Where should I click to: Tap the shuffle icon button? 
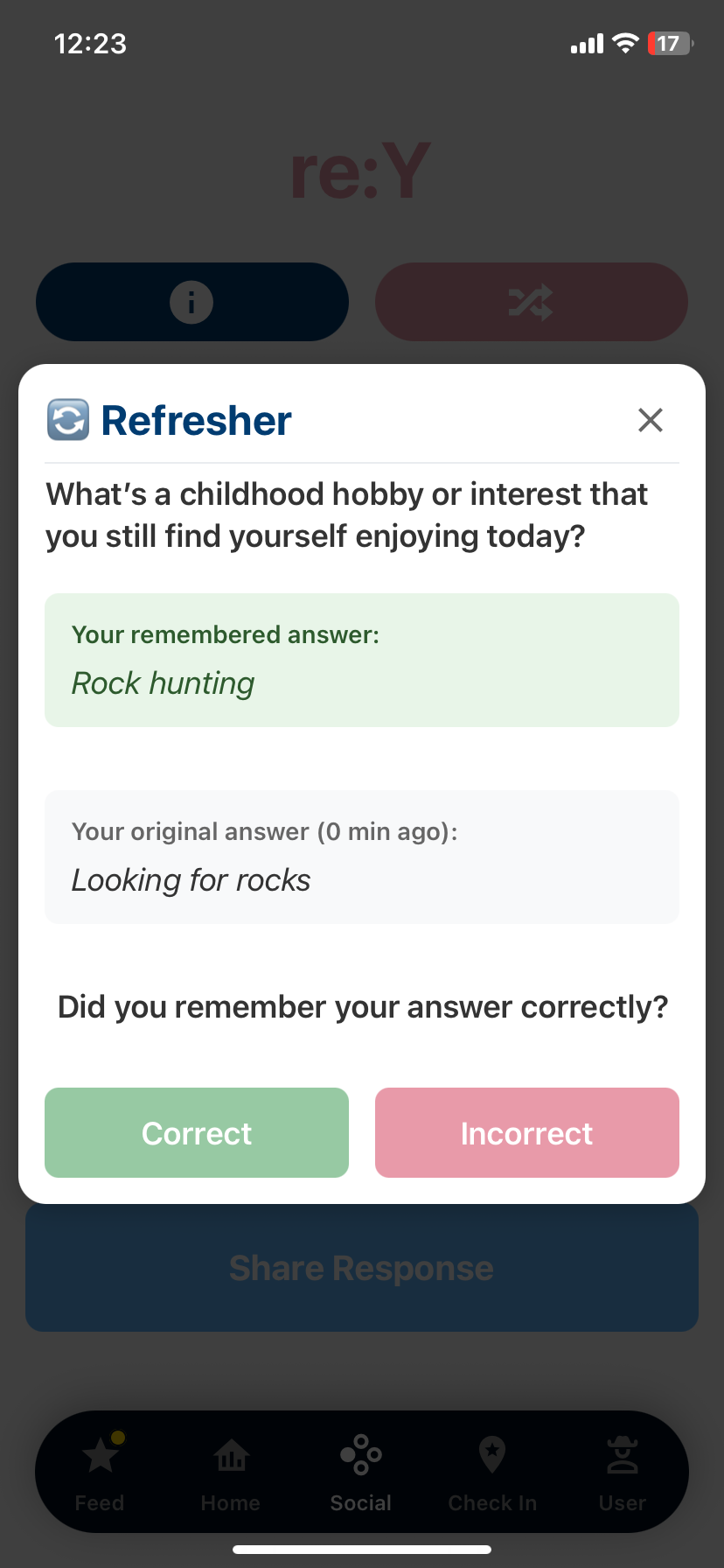click(x=531, y=302)
